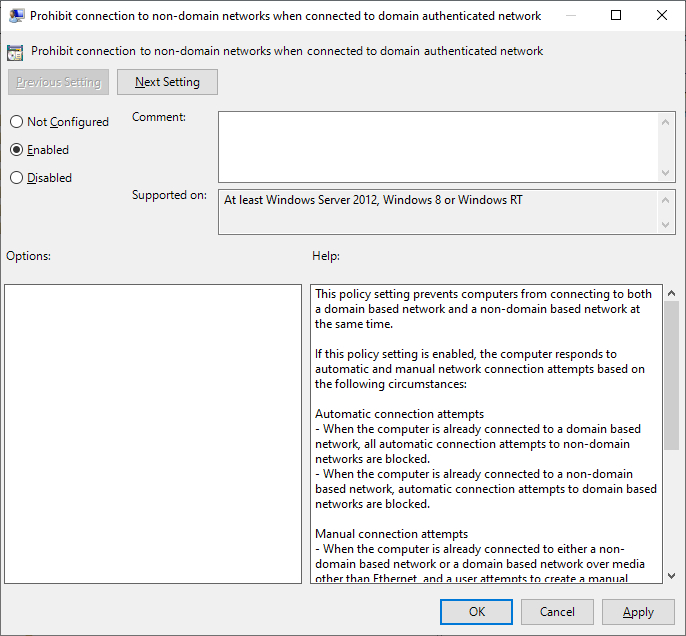Confirm with the OK button

point(476,612)
